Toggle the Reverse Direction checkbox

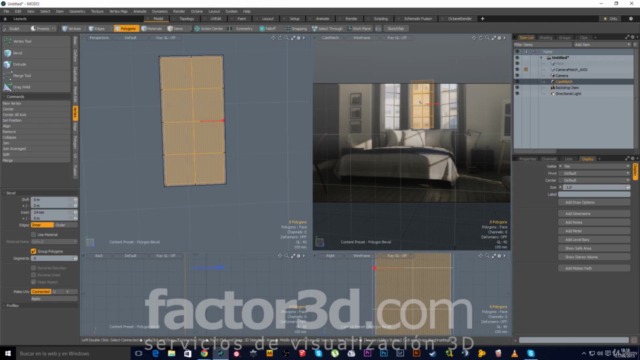33,268
